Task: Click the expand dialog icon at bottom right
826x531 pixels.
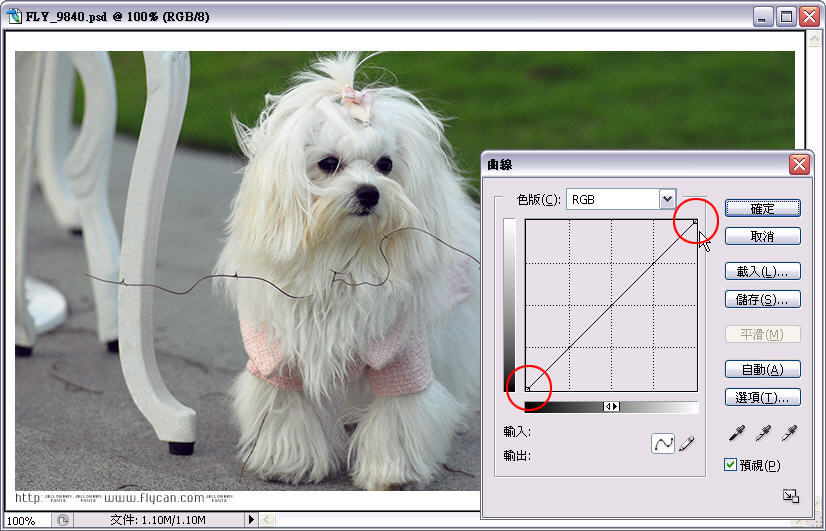Action: coord(791,496)
